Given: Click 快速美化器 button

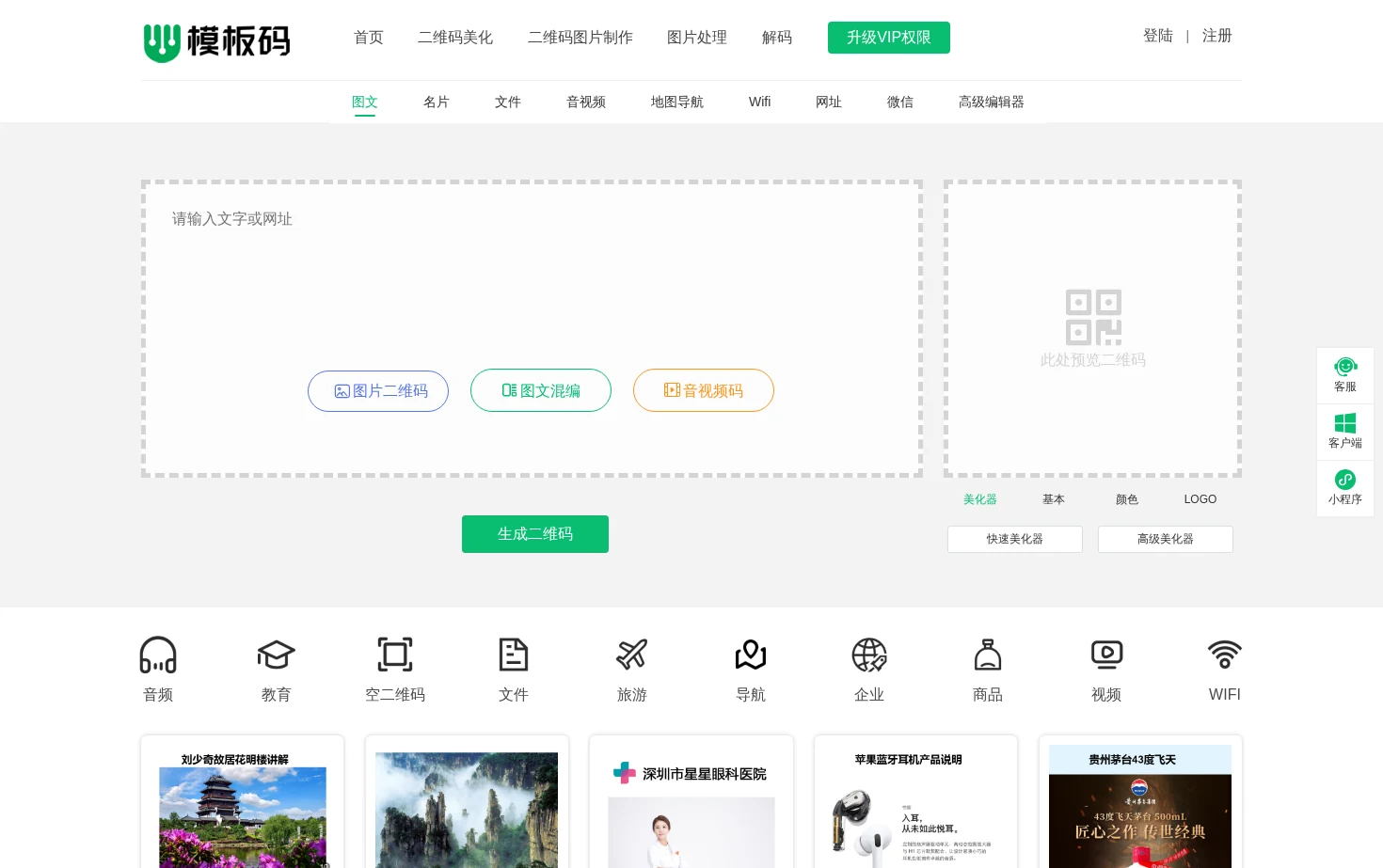Looking at the screenshot, I should [x=1015, y=539].
